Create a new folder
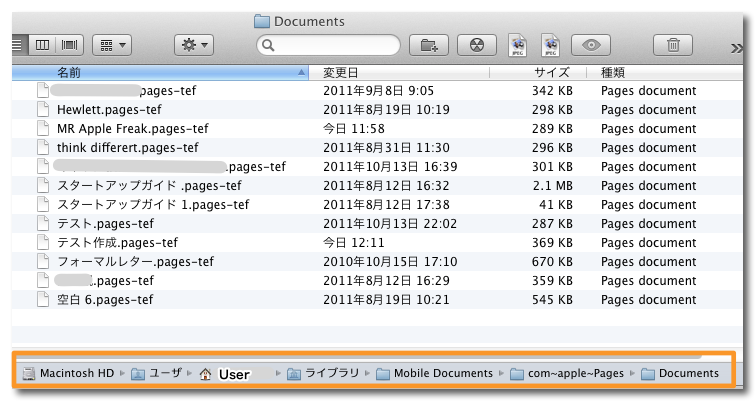 429,45
